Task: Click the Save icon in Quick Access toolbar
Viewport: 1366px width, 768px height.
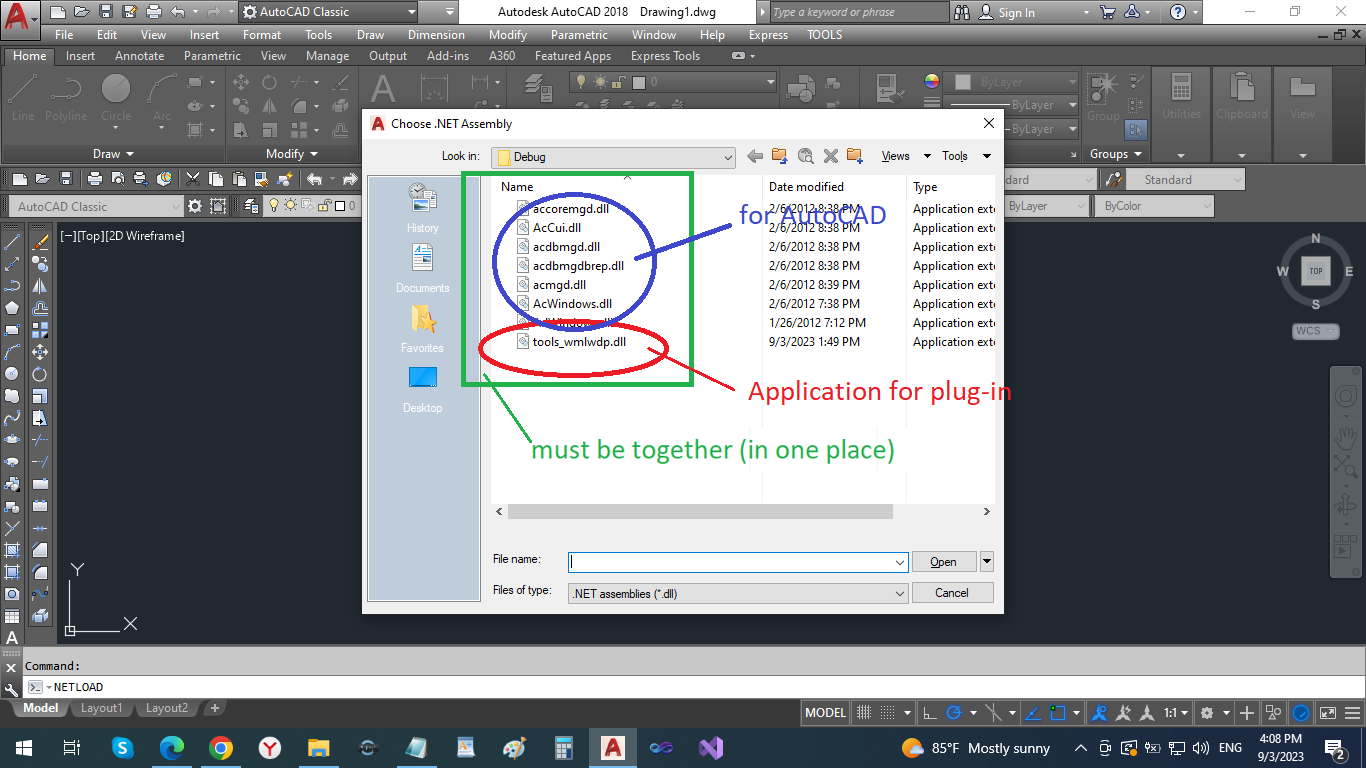Action: 104,13
